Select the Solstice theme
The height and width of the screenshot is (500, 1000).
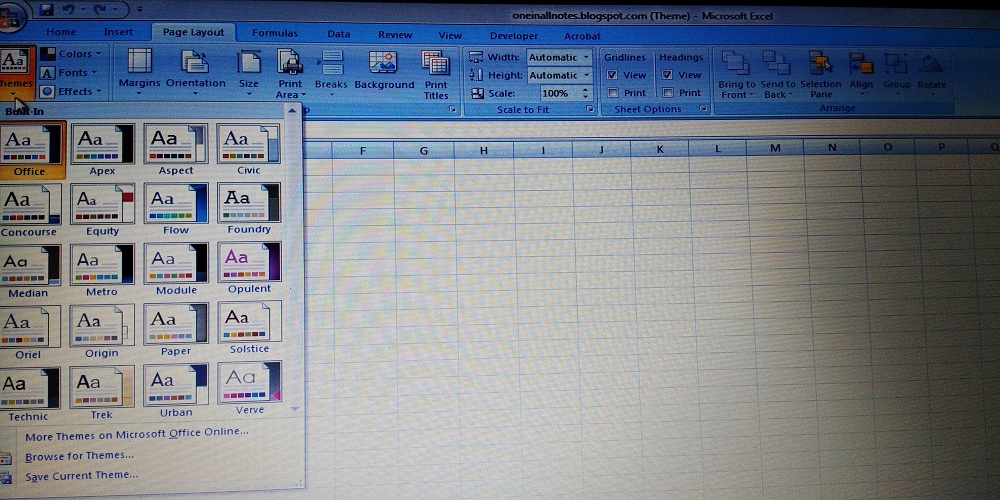point(249,327)
